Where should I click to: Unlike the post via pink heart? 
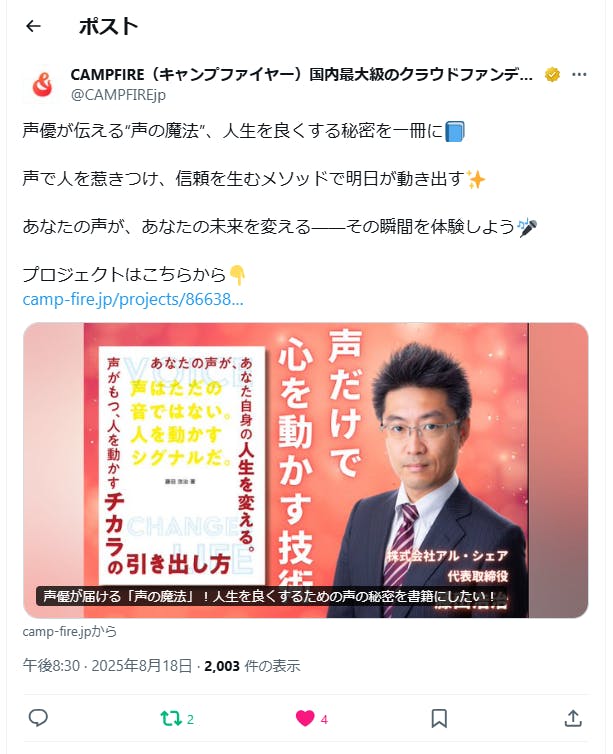coord(305,719)
